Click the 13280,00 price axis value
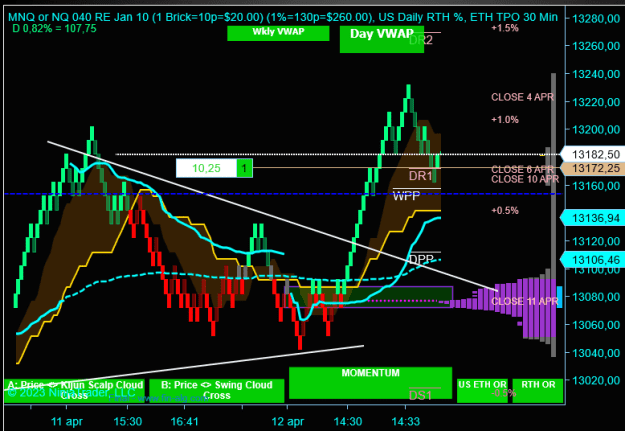This screenshot has width=625, height=431. (596, 18)
